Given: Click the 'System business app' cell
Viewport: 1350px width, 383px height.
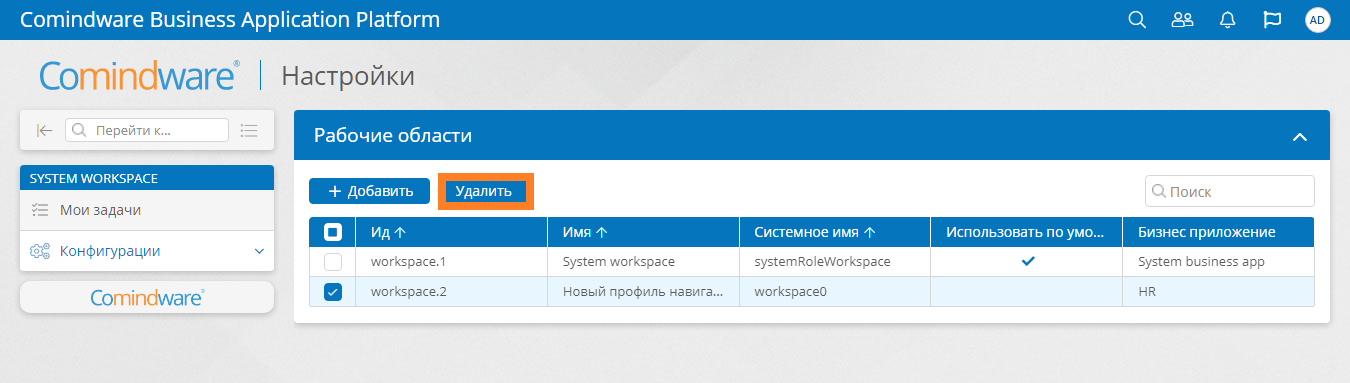Looking at the screenshot, I should (x=1219, y=262).
